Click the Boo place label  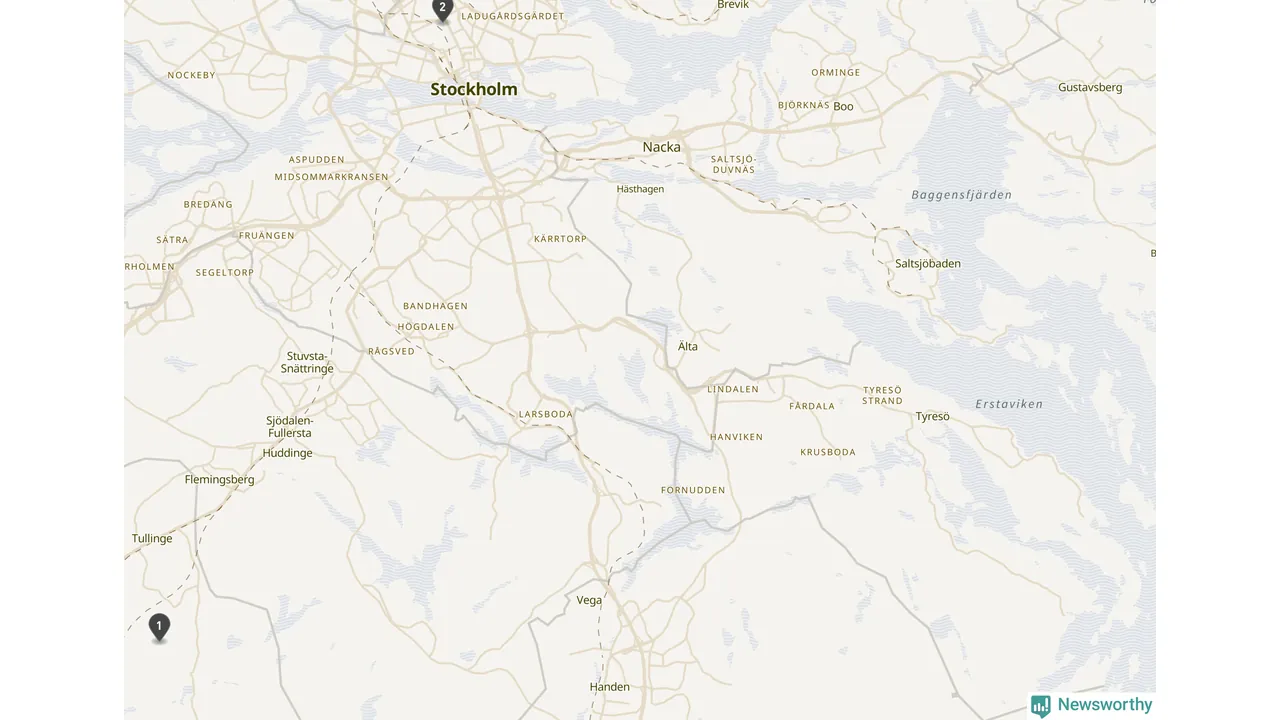tap(843, 106)
